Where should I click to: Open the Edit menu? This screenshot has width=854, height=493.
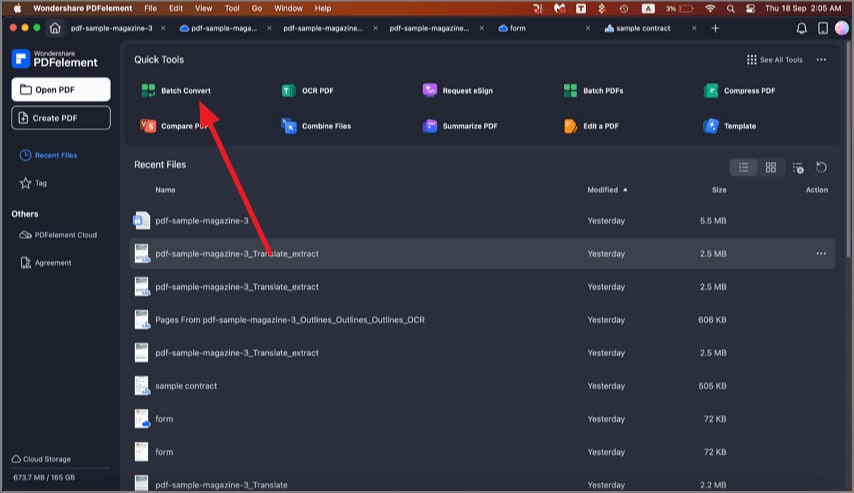point(176,8)
